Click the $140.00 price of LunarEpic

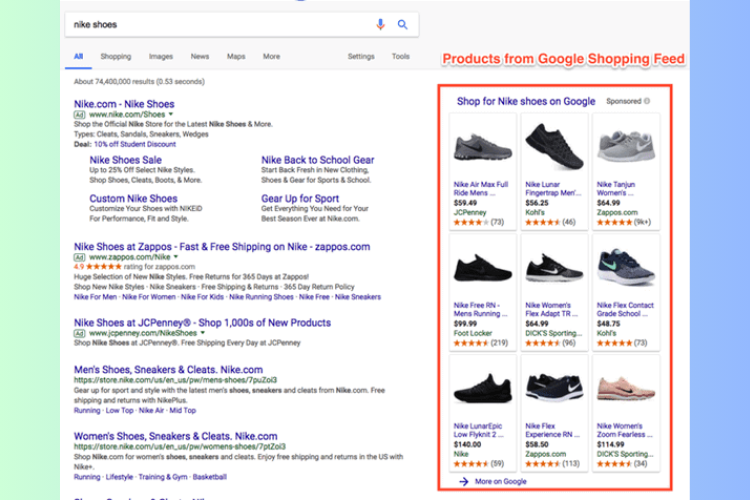(x=467, y=444)
